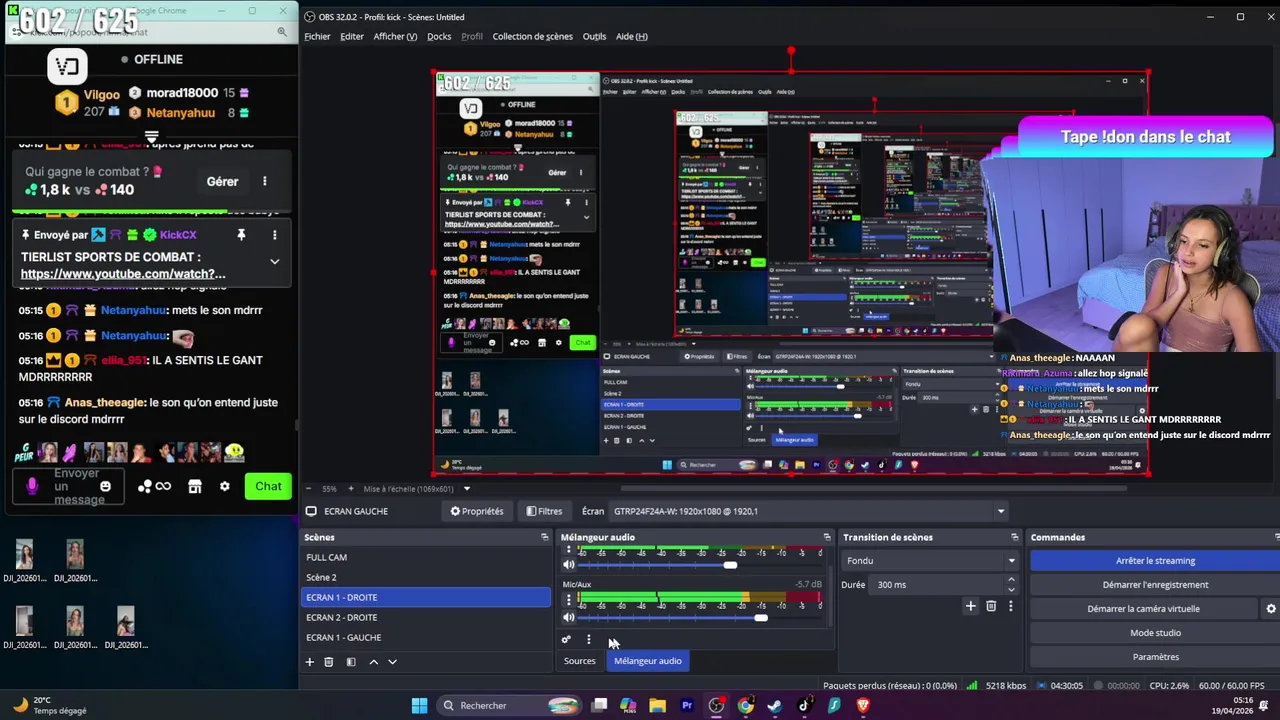Click Gérer on the chat poll
Viewport: 1280px width, 720px height.
222,181
